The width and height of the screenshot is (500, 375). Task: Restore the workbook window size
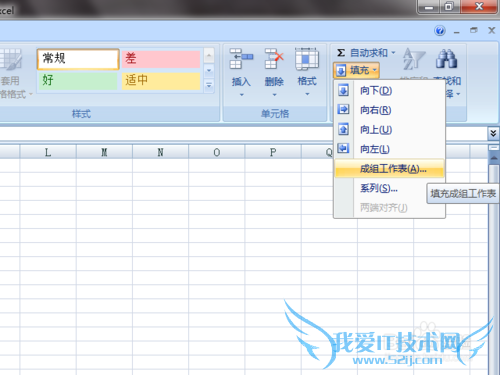tap(474, 30)
